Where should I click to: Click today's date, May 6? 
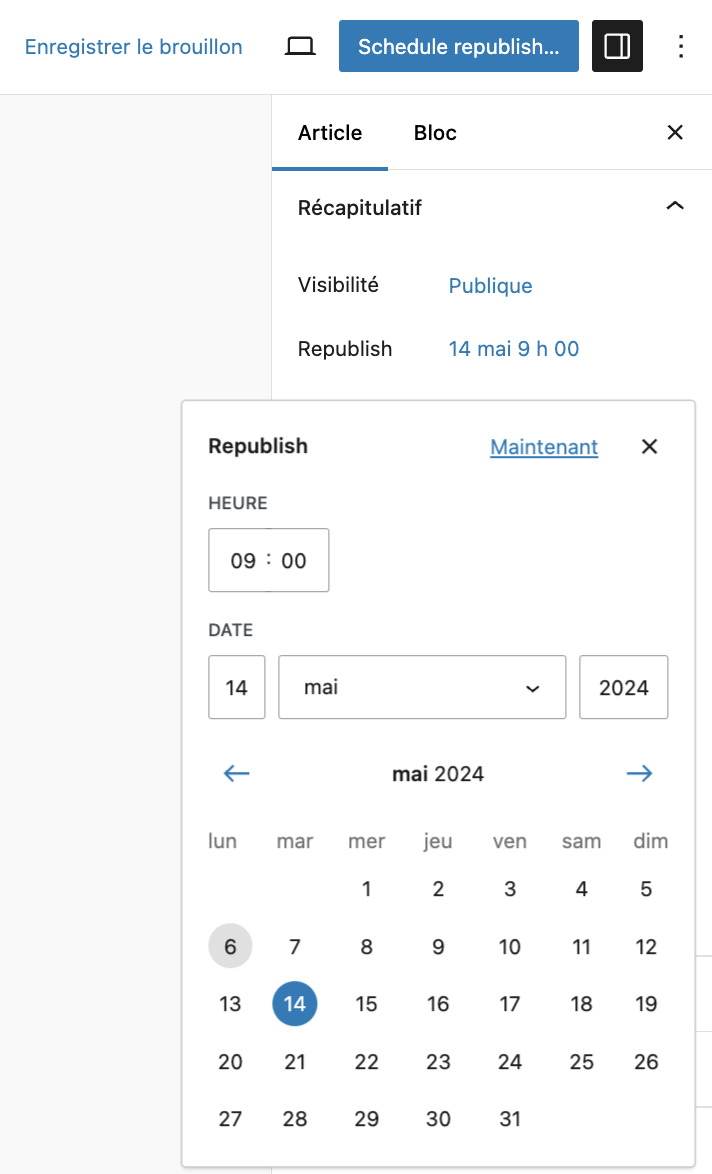point(230,946)
